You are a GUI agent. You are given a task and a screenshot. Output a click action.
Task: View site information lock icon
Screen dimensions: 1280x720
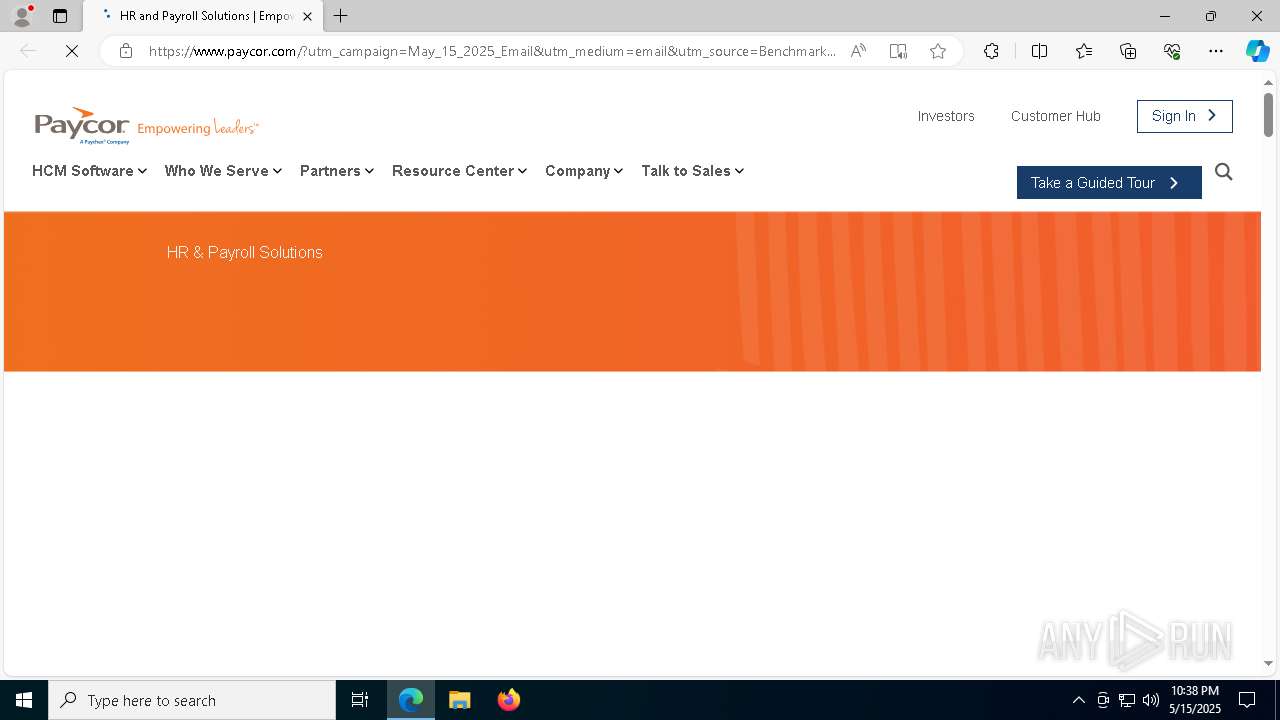(x=126, y=51)
